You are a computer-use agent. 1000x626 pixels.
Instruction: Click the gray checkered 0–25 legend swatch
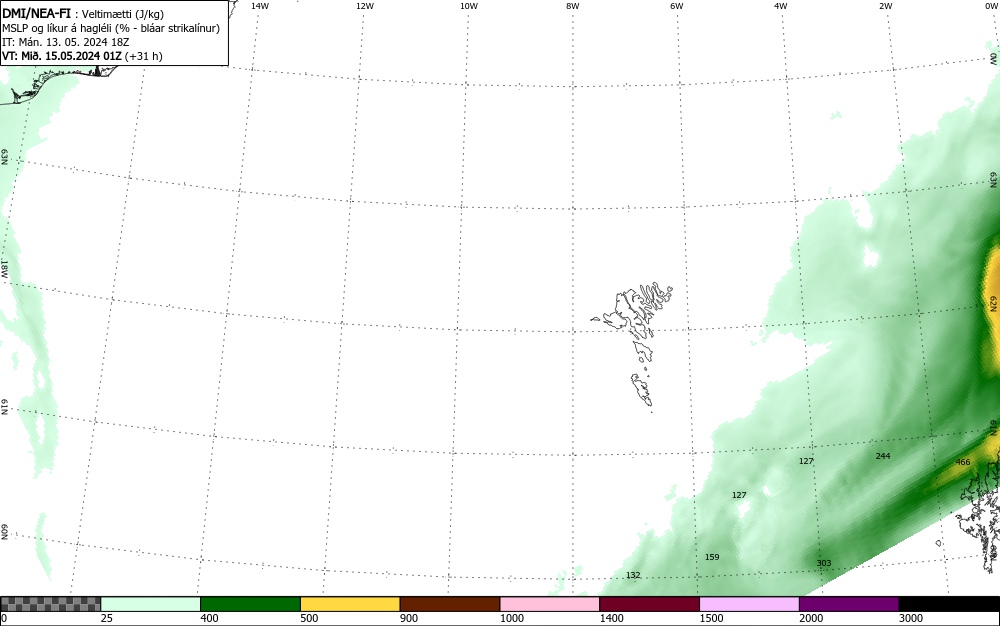click(50, 604)
